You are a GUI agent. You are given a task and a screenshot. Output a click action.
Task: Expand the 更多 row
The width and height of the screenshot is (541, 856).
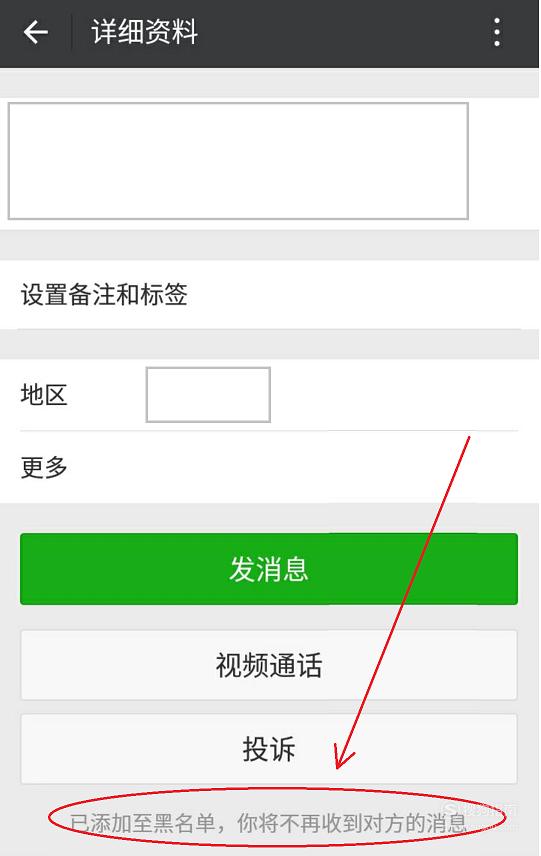[270, 467]
